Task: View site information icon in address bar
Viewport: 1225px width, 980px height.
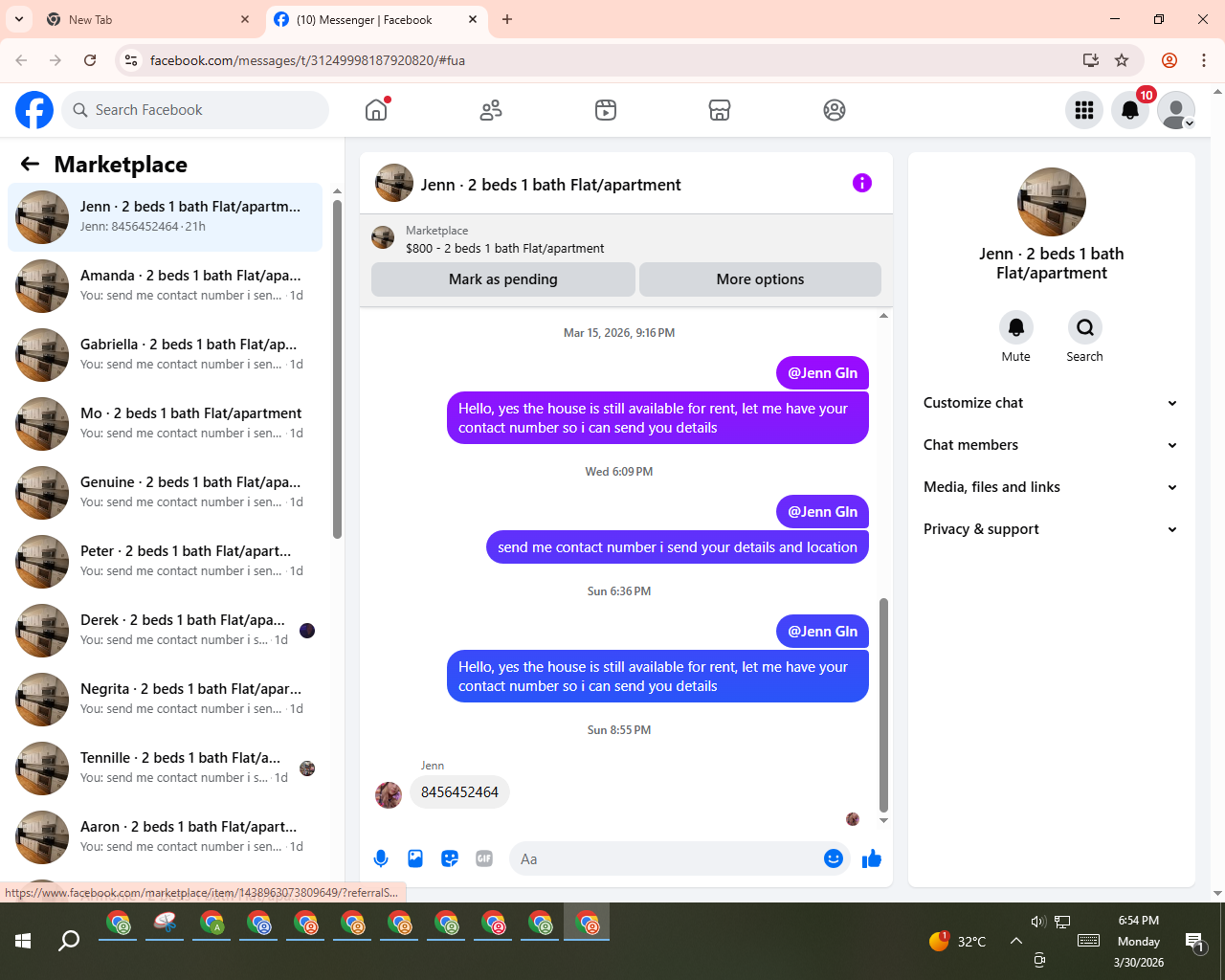Action: point(132,60)
